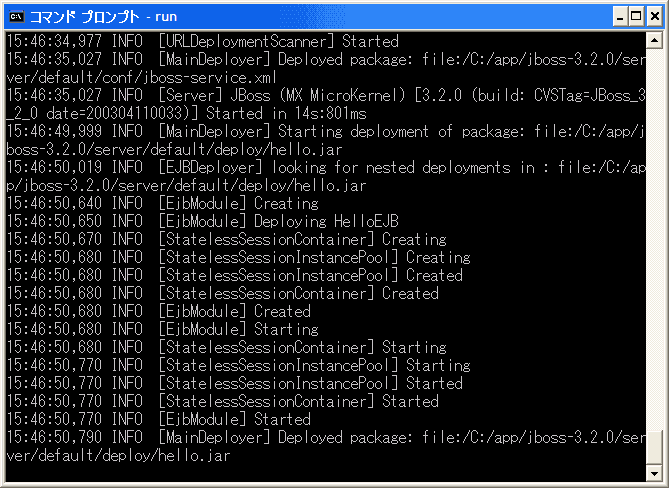Click the EjbModule Started log line
The image size is (669, 488).
click(159, 419)
